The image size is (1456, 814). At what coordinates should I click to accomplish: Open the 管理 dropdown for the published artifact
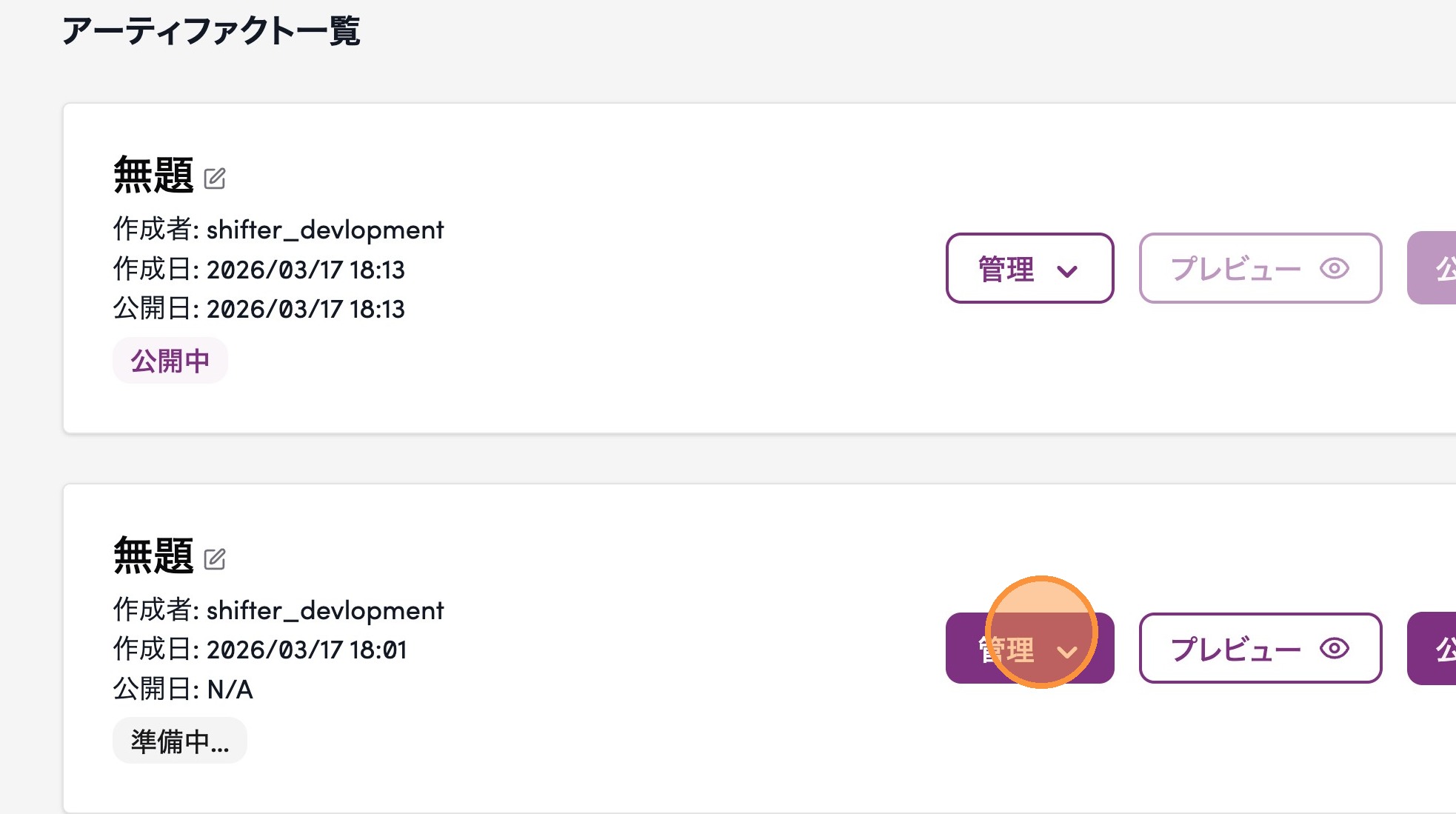tap(1029, 268)
